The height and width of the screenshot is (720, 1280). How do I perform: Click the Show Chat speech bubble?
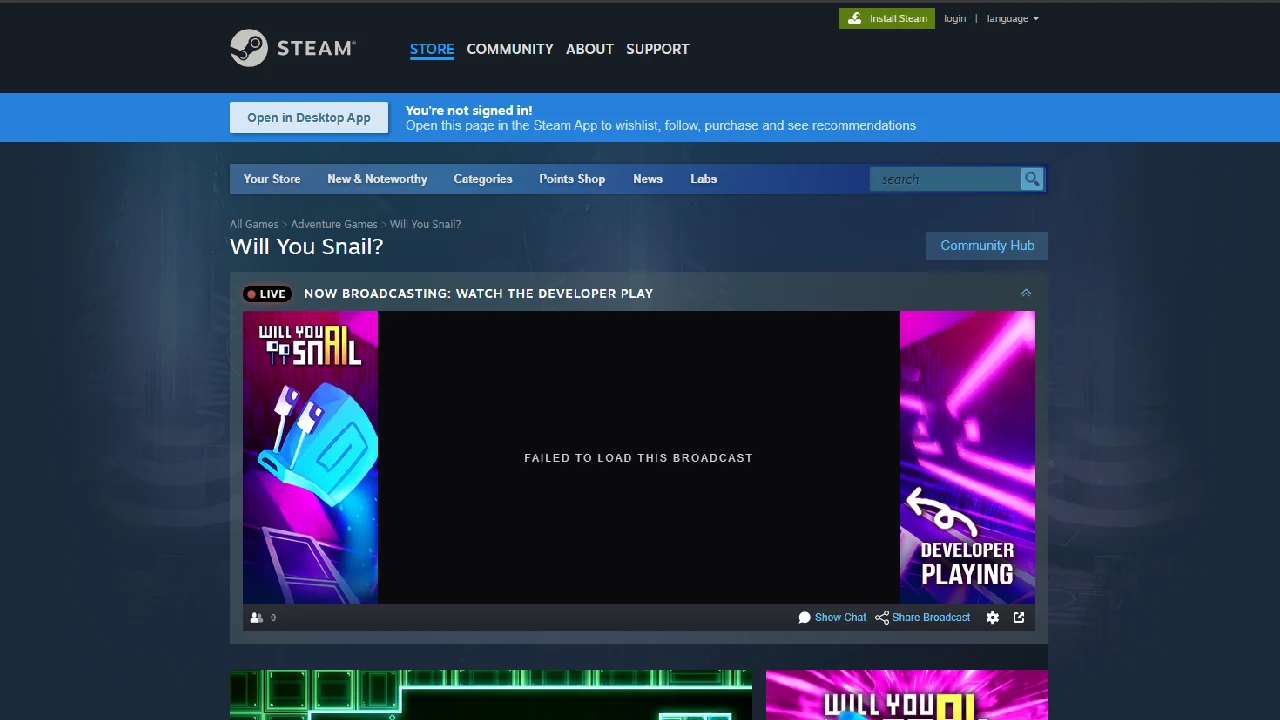(804, 618)
